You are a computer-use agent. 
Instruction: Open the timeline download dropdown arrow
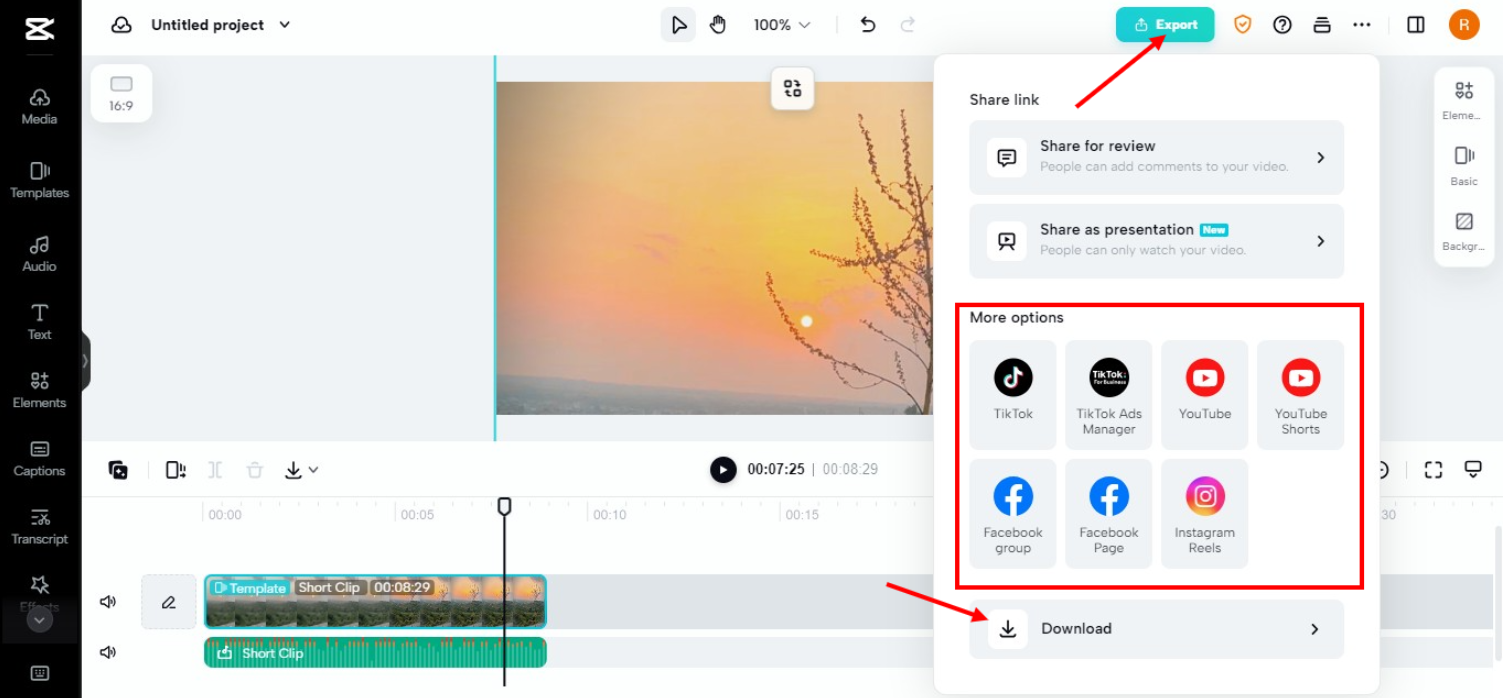(313, 470)
